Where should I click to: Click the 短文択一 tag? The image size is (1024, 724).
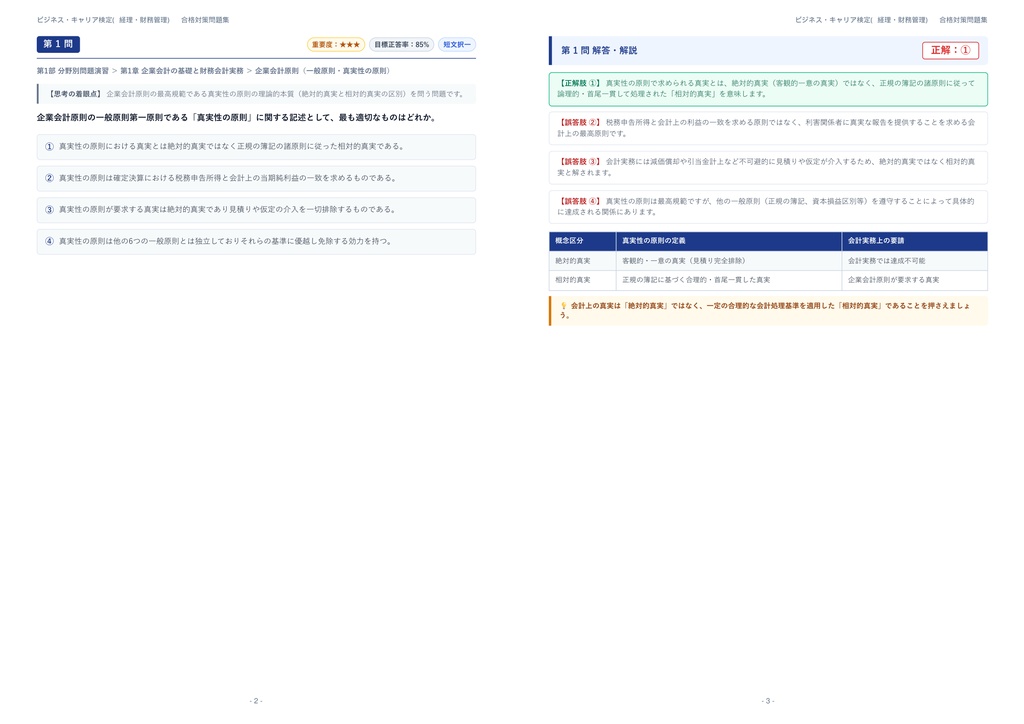(456, 45)
